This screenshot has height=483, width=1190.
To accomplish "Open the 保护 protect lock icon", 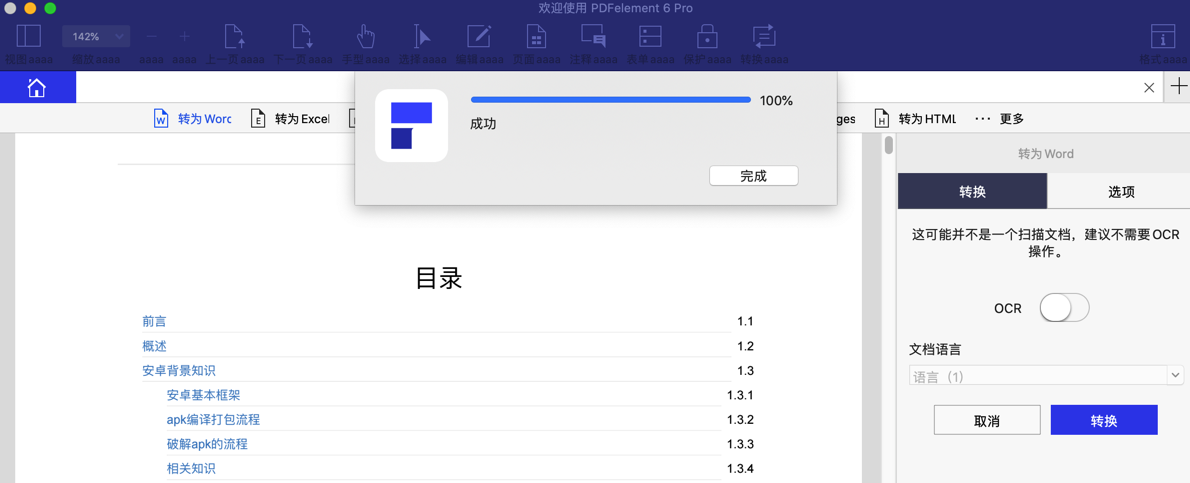I will tap(707, 37).
